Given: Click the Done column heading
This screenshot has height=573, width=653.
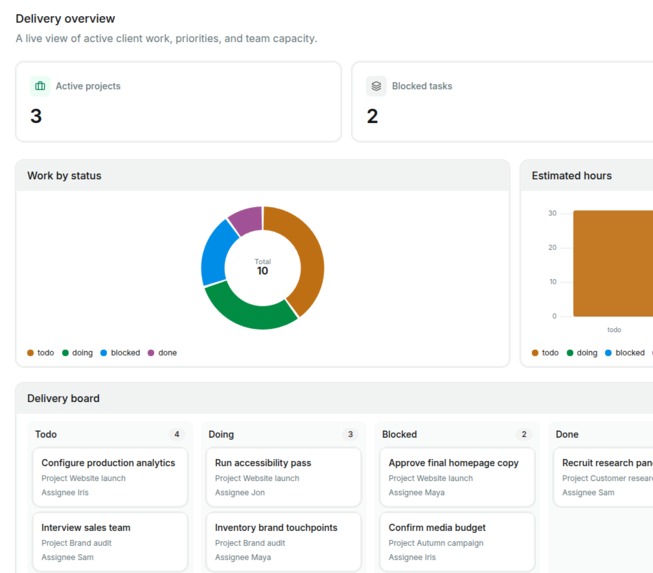Looking at the screenshot, I should pos(567,434).
